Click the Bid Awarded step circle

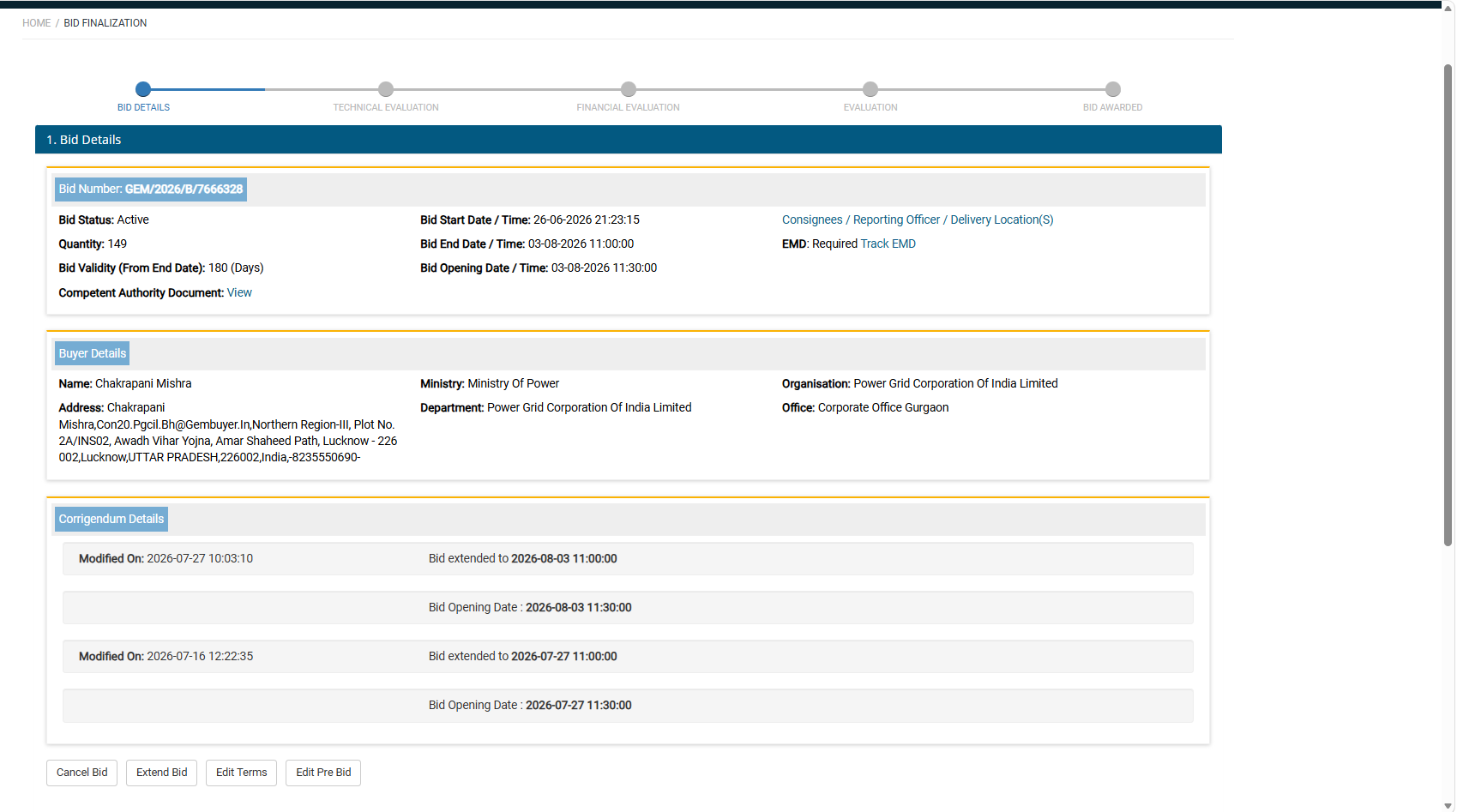1113,89
